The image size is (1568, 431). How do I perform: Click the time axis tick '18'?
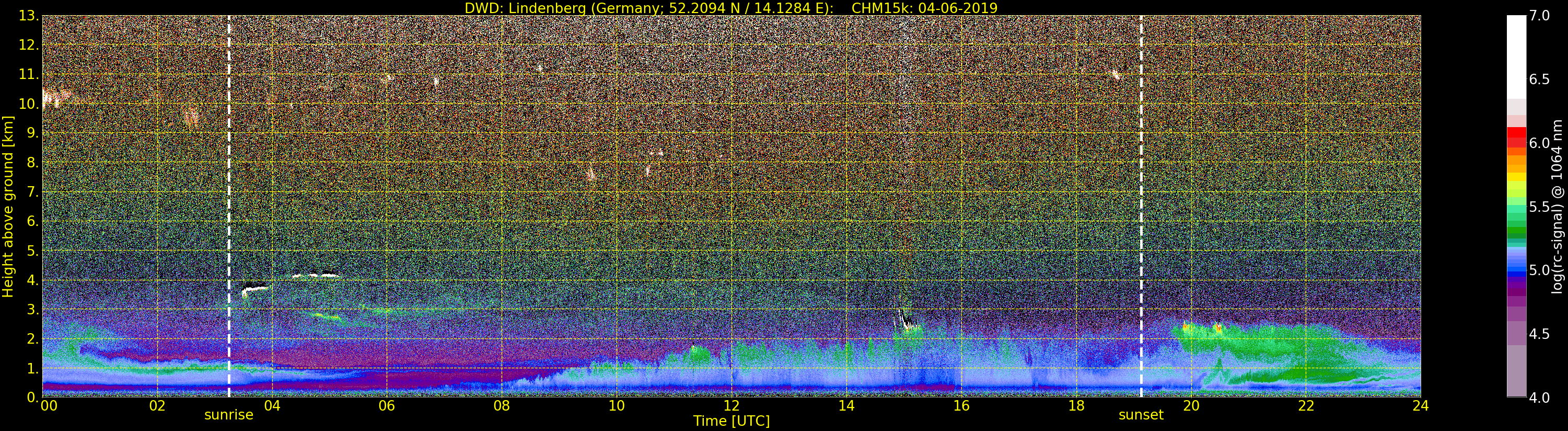tap(1076, 405)
